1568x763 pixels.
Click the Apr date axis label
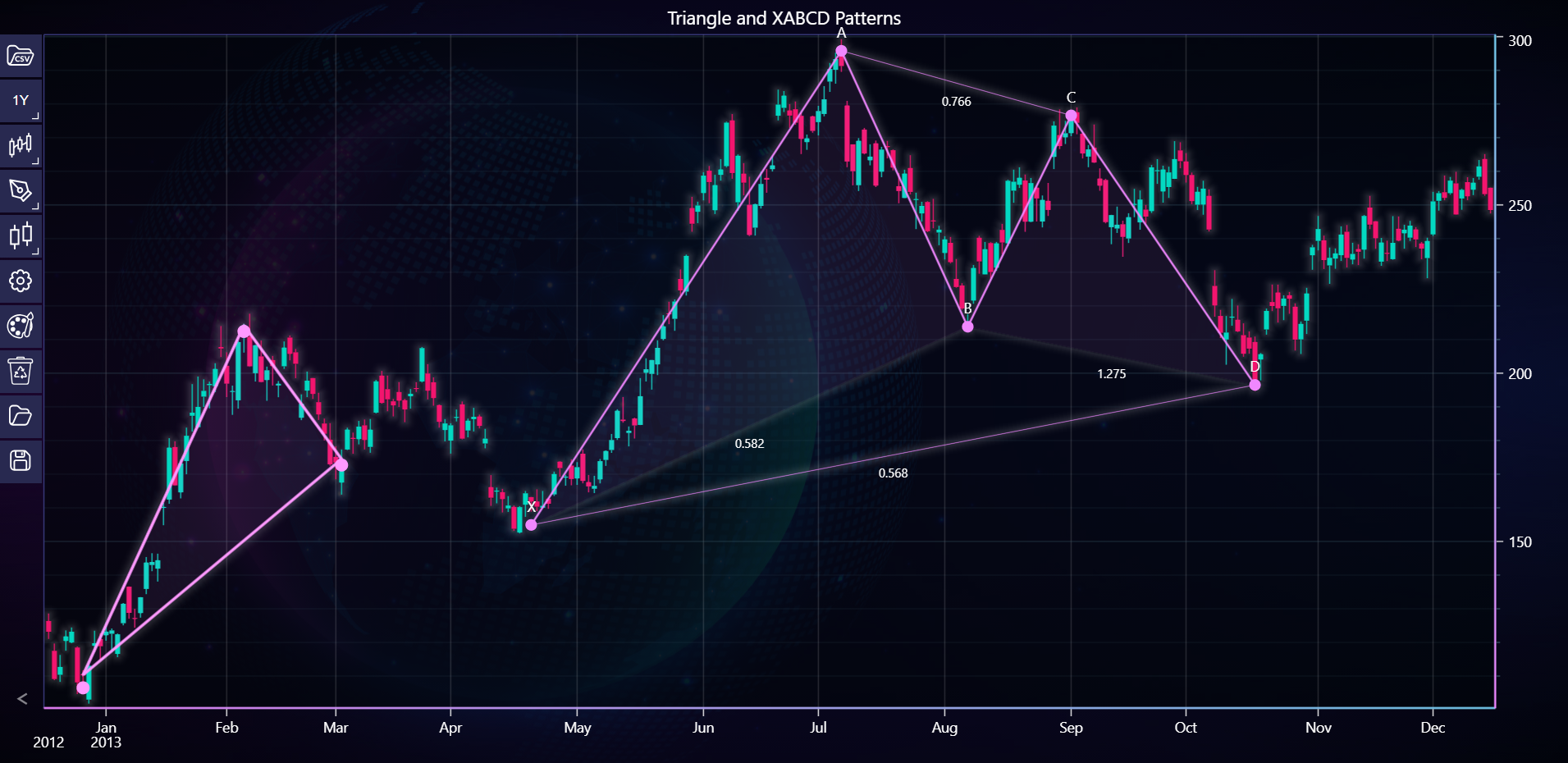(450, 728)
